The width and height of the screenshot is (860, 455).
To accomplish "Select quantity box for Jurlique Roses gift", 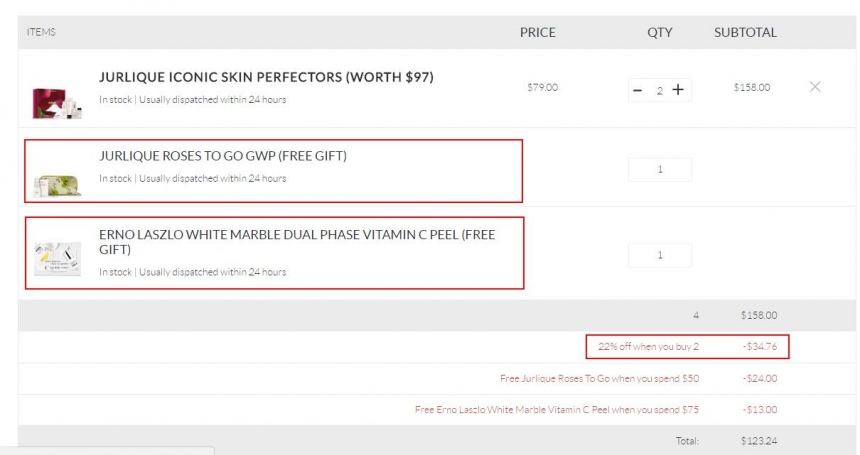I will tap(660, 169).
